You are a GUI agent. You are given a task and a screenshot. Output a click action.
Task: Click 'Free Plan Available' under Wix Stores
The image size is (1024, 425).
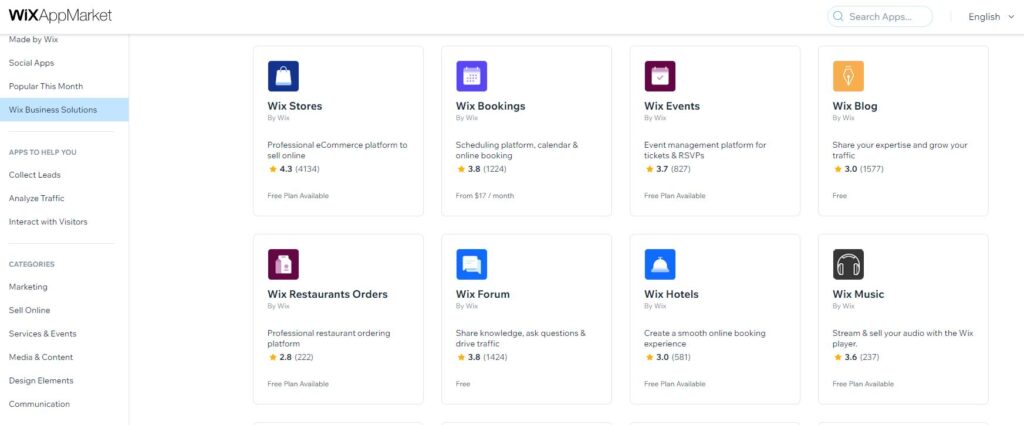[x=298, y=196]
